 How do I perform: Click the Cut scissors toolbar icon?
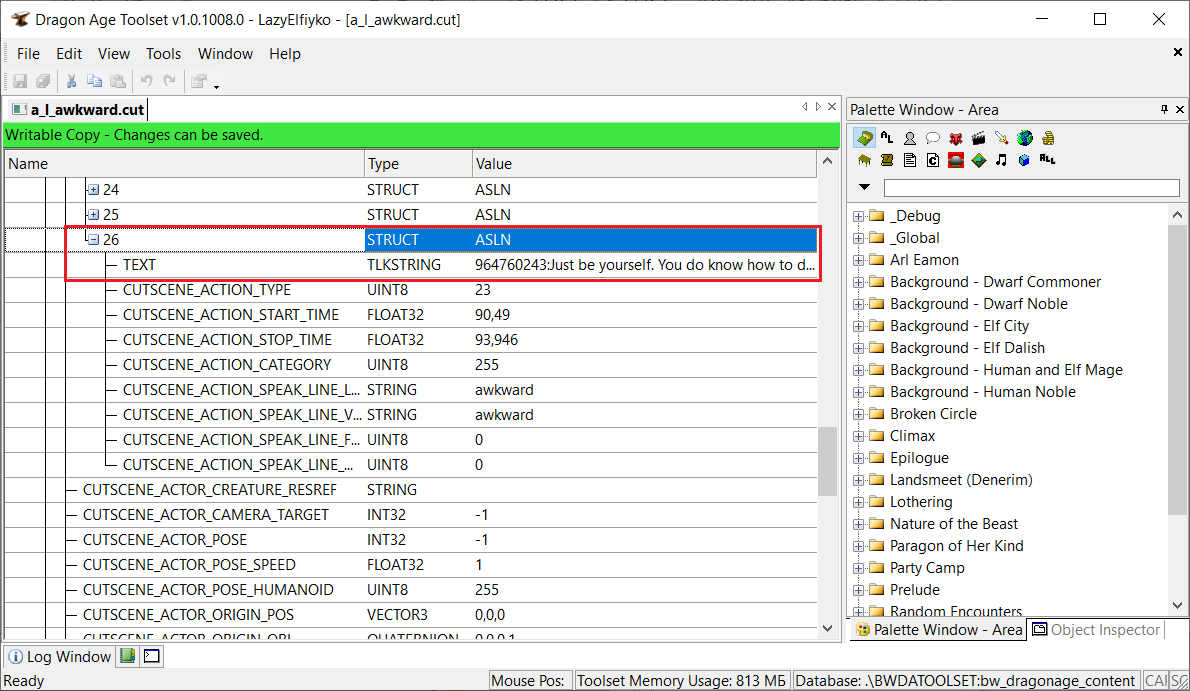(x=71, y=81)
